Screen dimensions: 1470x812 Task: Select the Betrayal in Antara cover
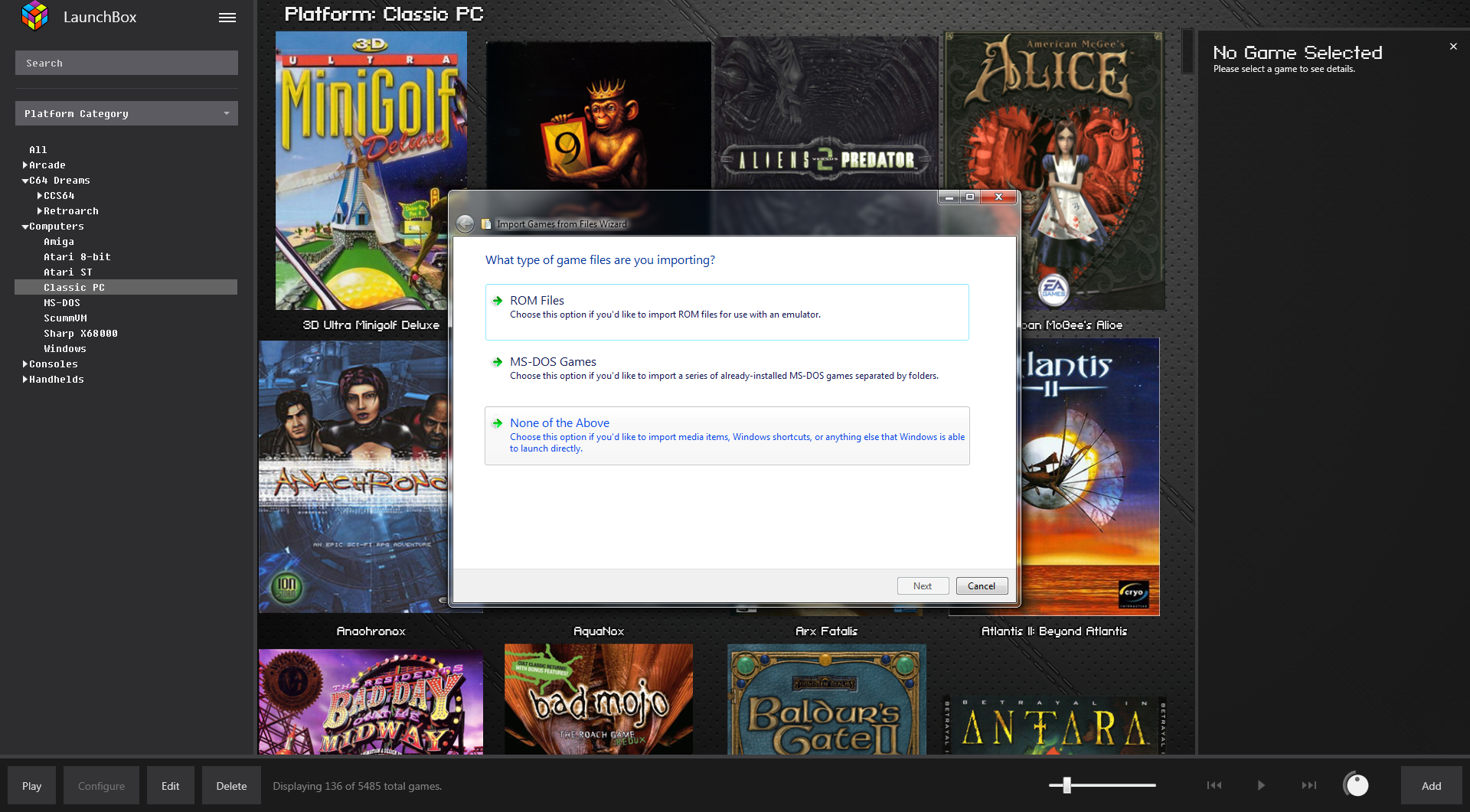pyautogui.click(x=1055, y=726)
